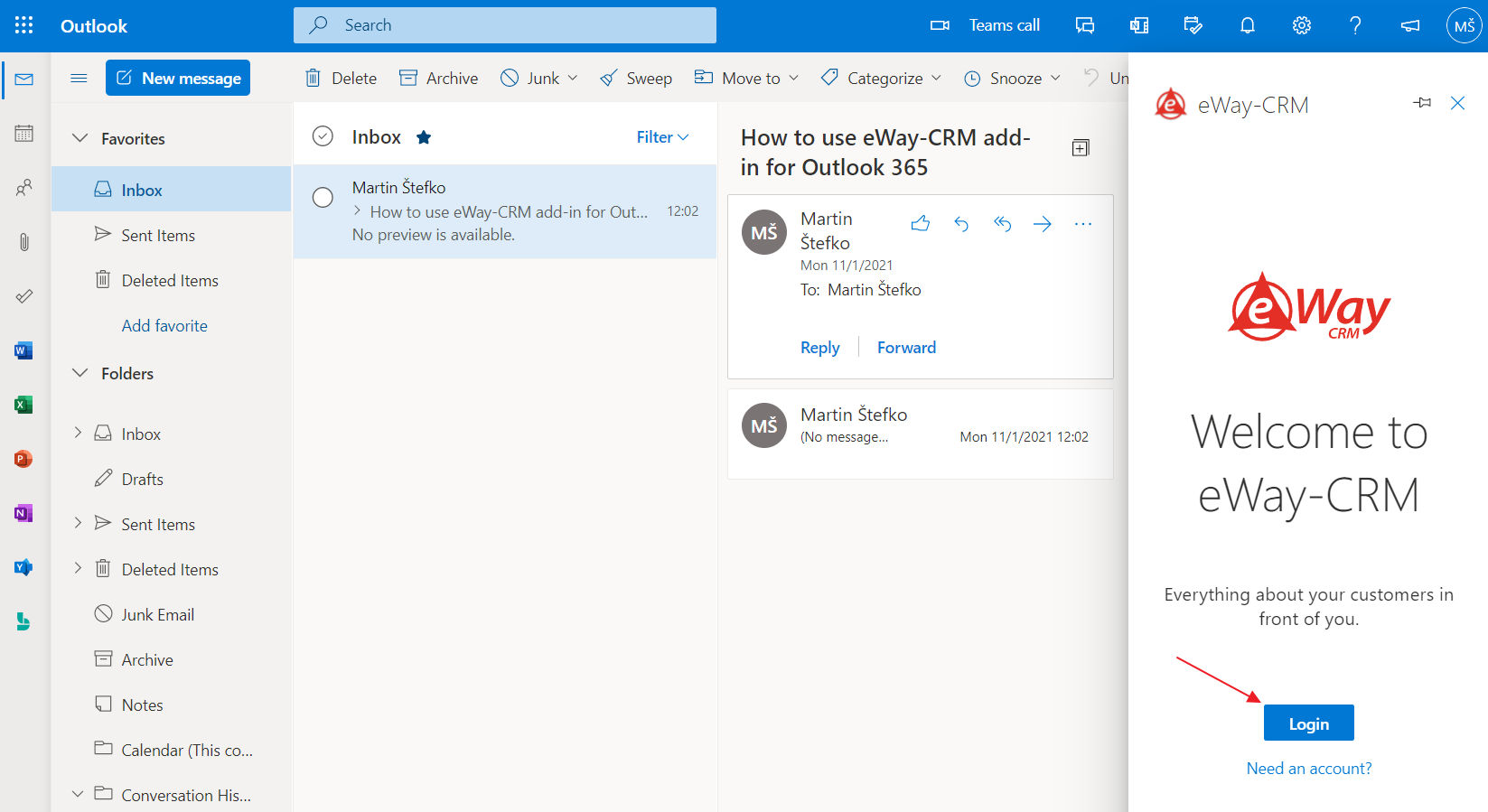This screenshot has height=812, width=1488.
Task: Open notifications bell
Action: pos(1248,25)
